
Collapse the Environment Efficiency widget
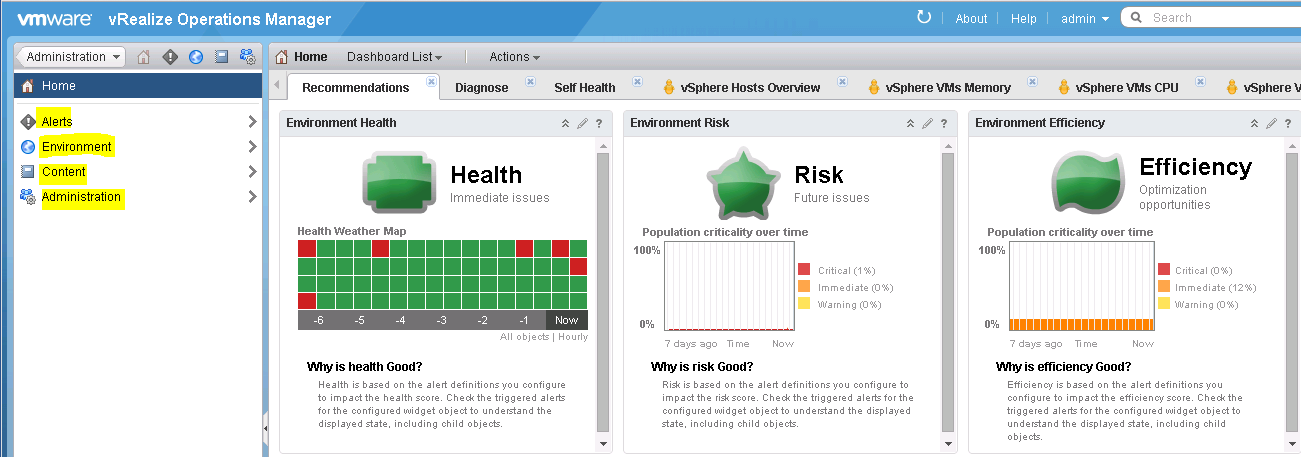(1254, 123)
